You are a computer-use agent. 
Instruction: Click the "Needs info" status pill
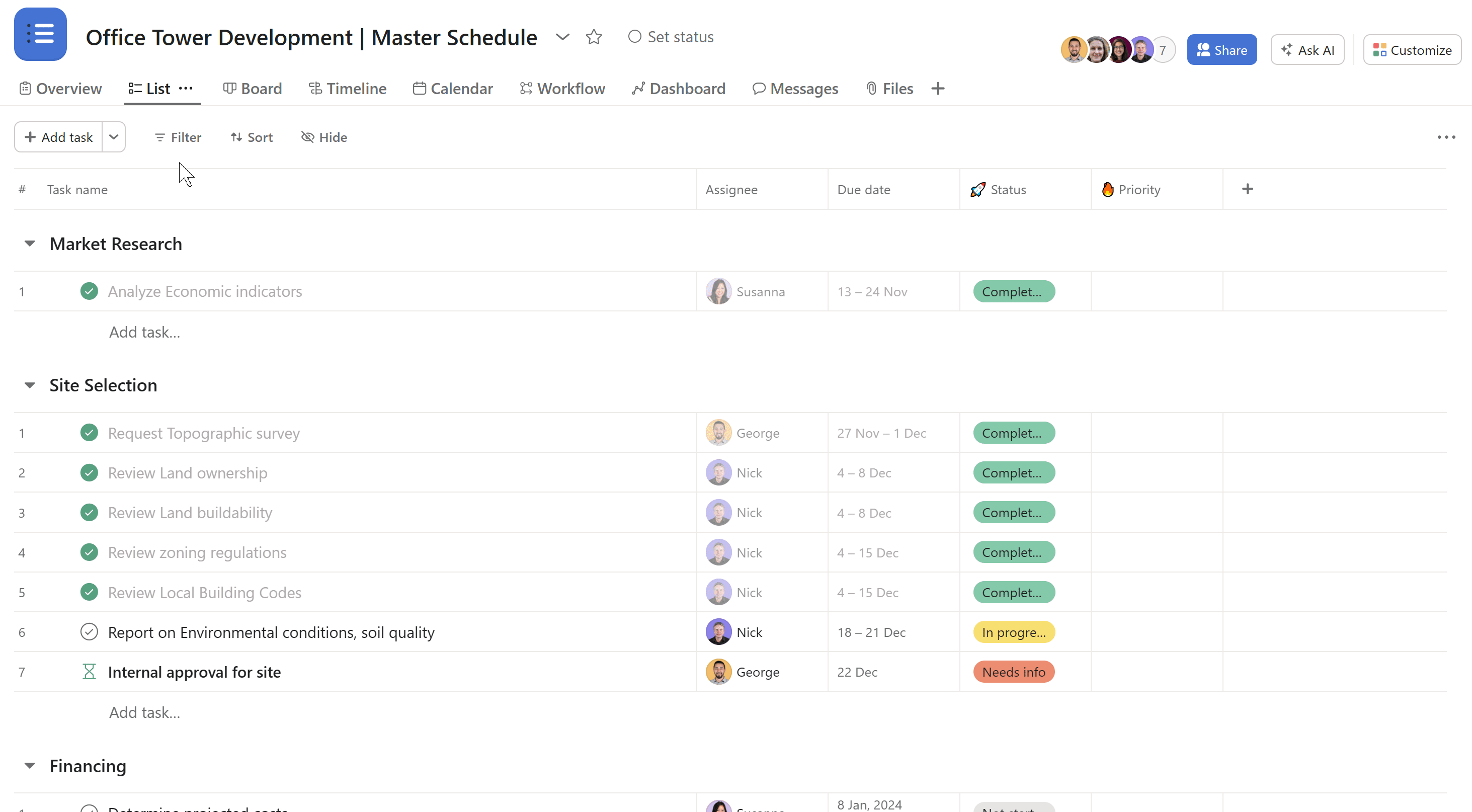(1013, 672)
